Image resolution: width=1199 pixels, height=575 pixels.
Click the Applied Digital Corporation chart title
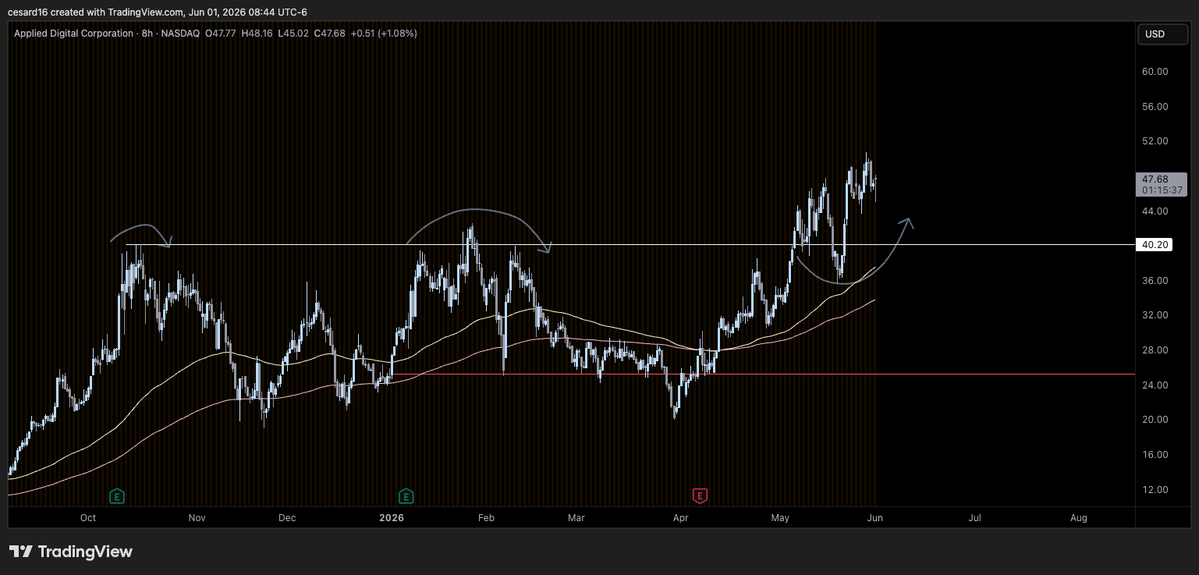point(73,34)
